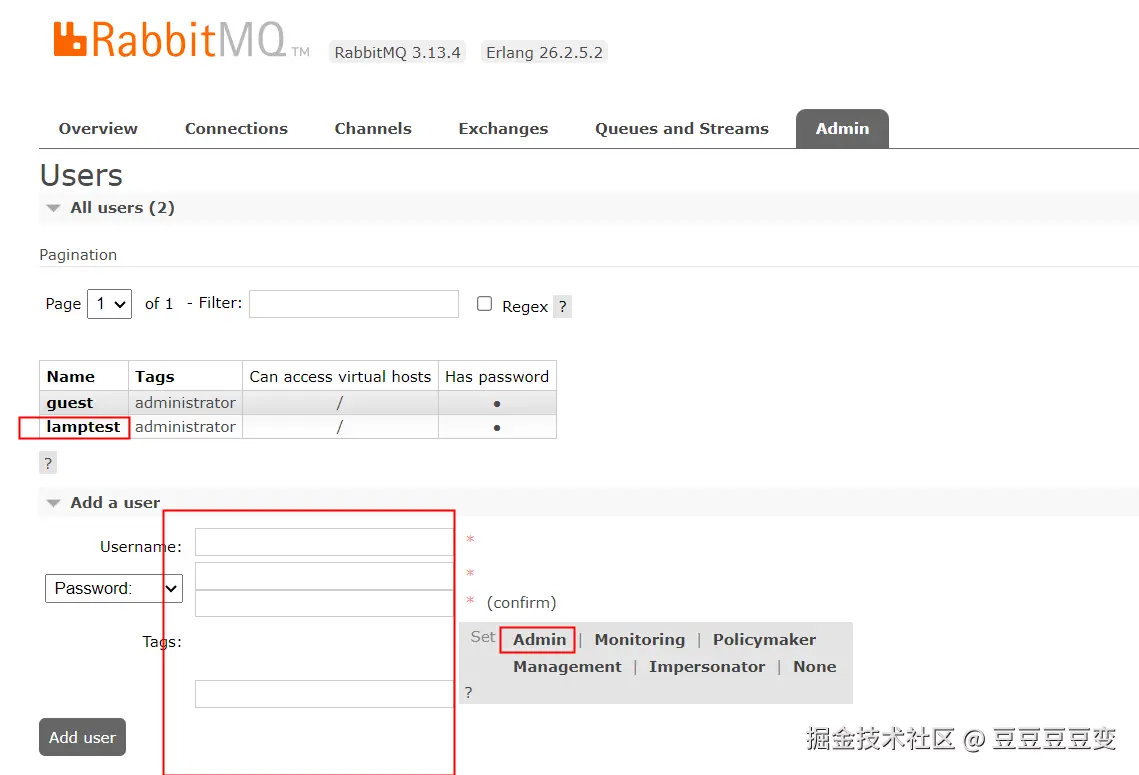This screenshot has height=775, width=1139.
Task: Set the Admin tag
Action: point(539,640)
